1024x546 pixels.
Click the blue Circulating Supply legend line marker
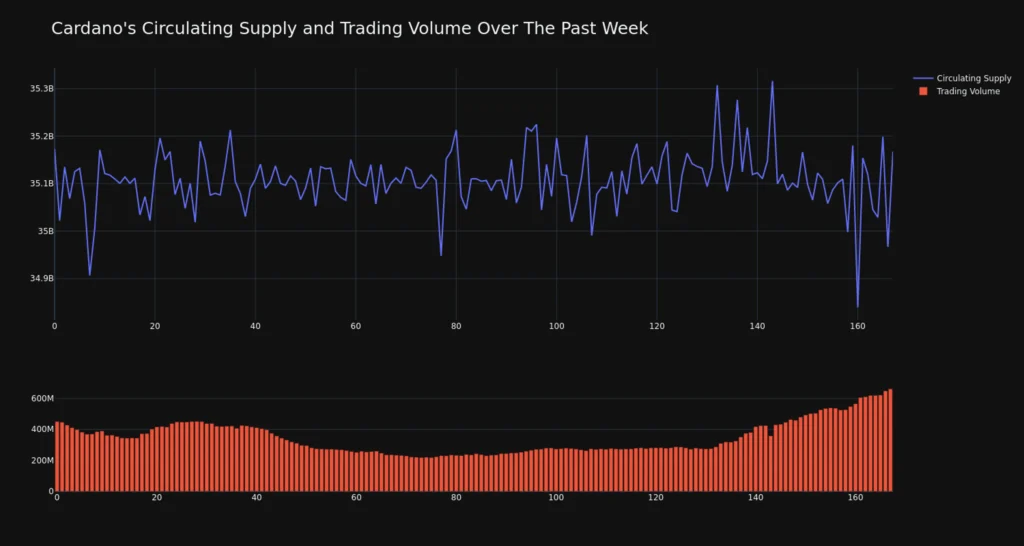(x=922, y=78)
